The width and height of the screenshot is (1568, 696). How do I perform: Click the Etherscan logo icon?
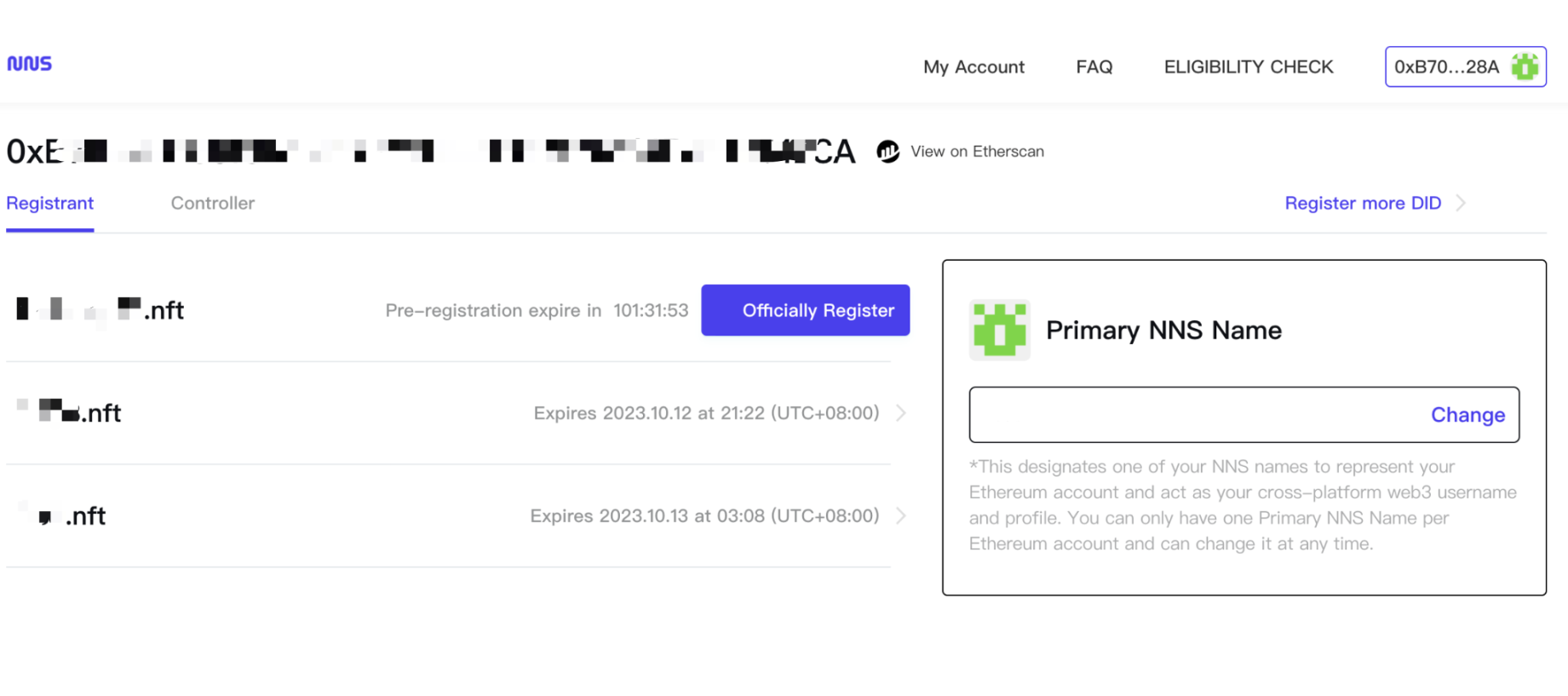pos(887,152)
